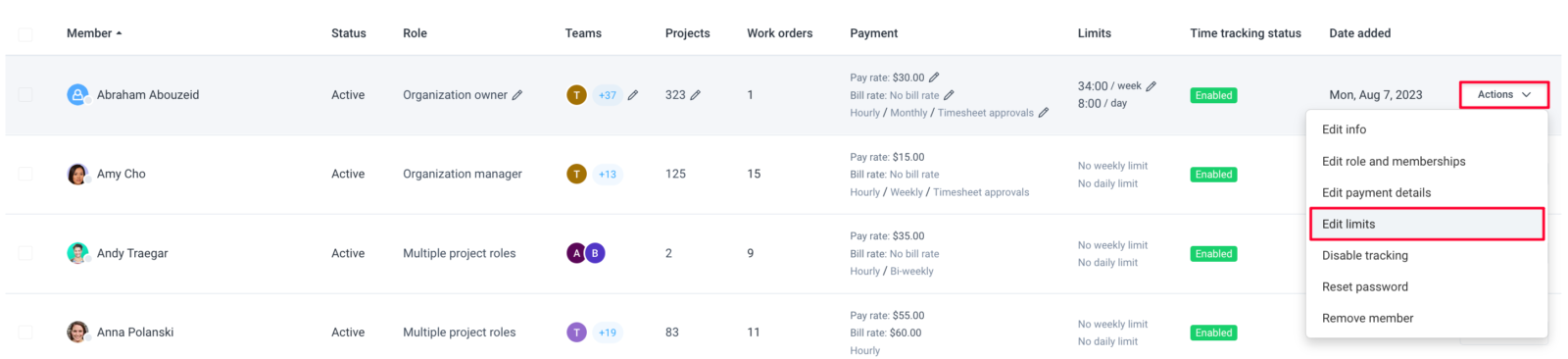
Task: Edit Abraham's projects count pencil icon
Action: 696,95
